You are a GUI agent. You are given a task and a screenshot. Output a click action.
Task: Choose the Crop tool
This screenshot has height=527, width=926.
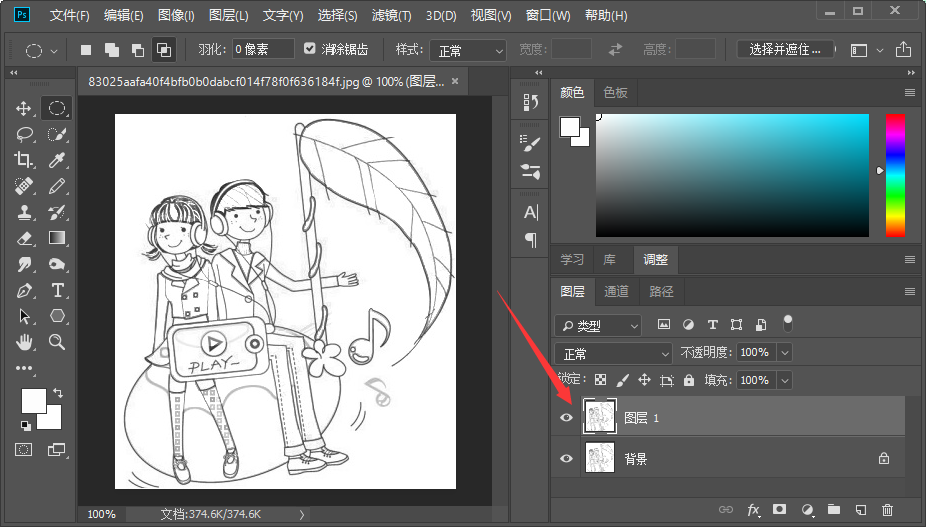click(24, 160)
